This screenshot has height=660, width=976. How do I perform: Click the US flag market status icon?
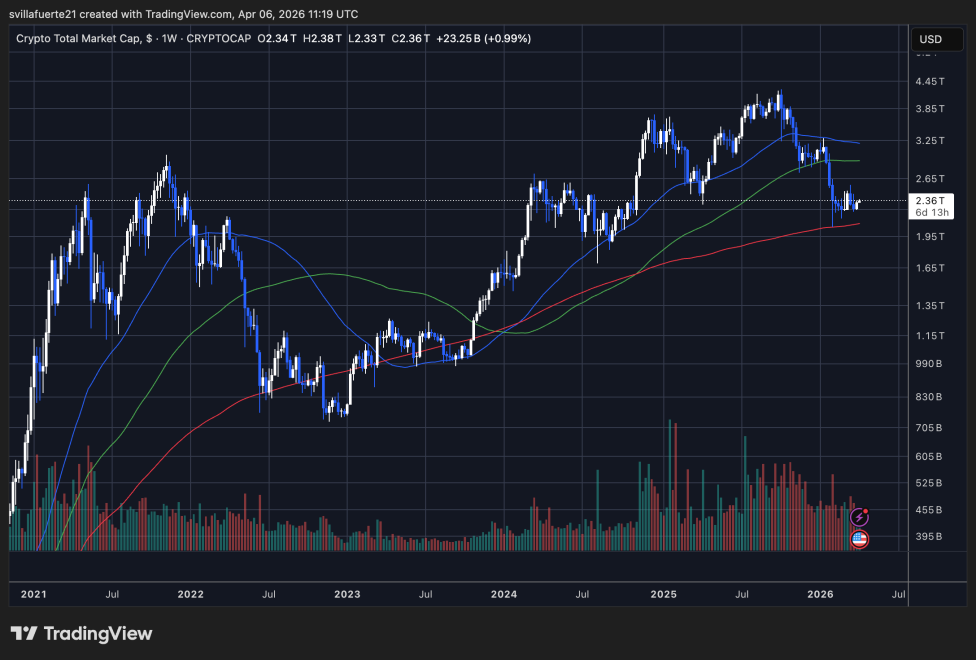pos(860,539)
